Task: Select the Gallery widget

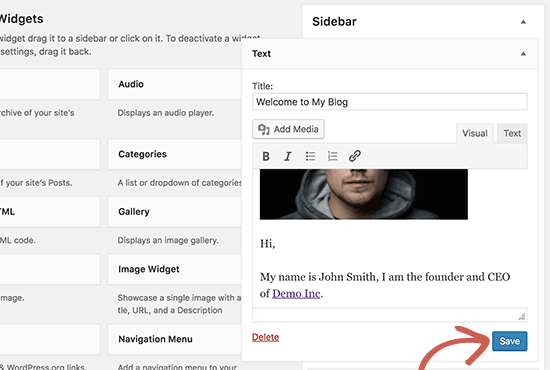Action: click(x=174, y=212)
